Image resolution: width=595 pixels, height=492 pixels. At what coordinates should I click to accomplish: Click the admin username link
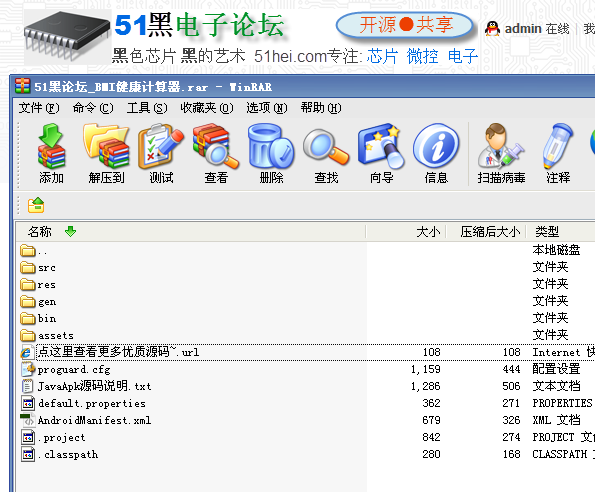click(523, 29)
